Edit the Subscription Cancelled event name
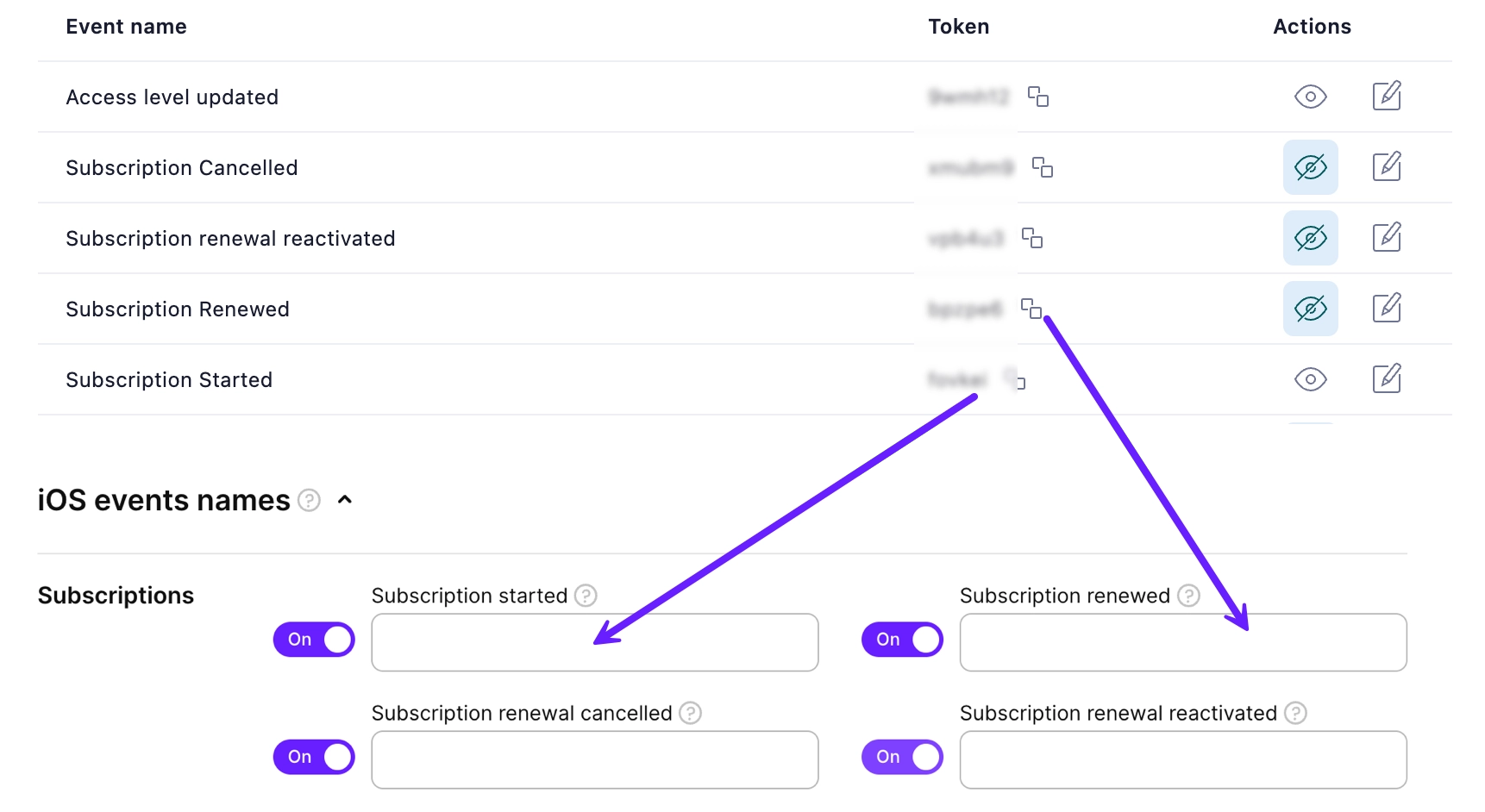Image resolution: width=1485 pixels, height=812 pixels. (x=1387, y=167)
